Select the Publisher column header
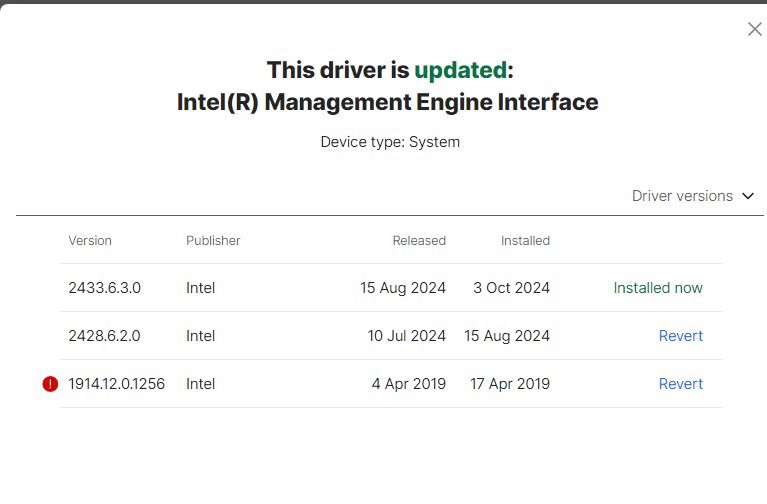The height and width of the screenshot is (504, 767). (x=213, y=241)
